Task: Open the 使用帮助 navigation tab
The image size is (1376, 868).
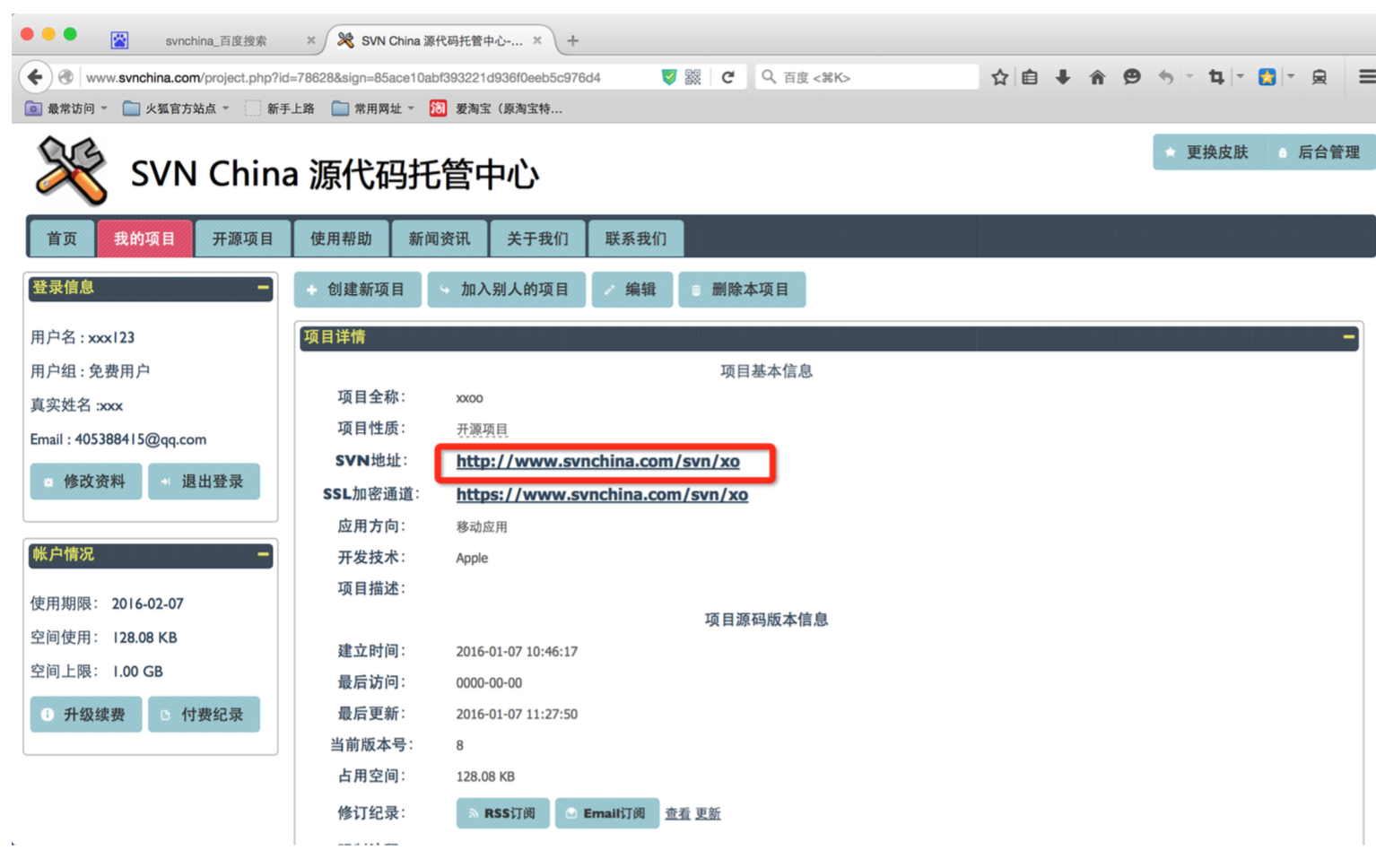Action: point(341,239)
